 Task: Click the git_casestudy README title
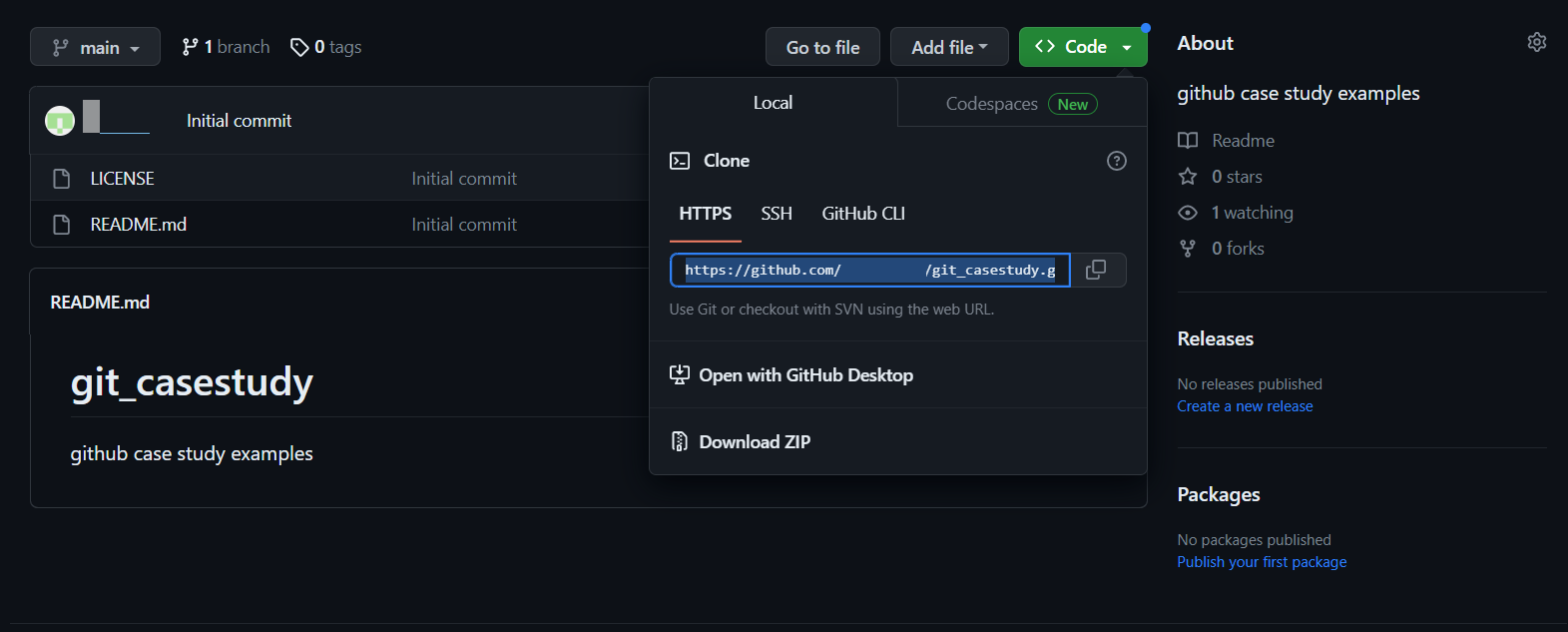(192, 382)
